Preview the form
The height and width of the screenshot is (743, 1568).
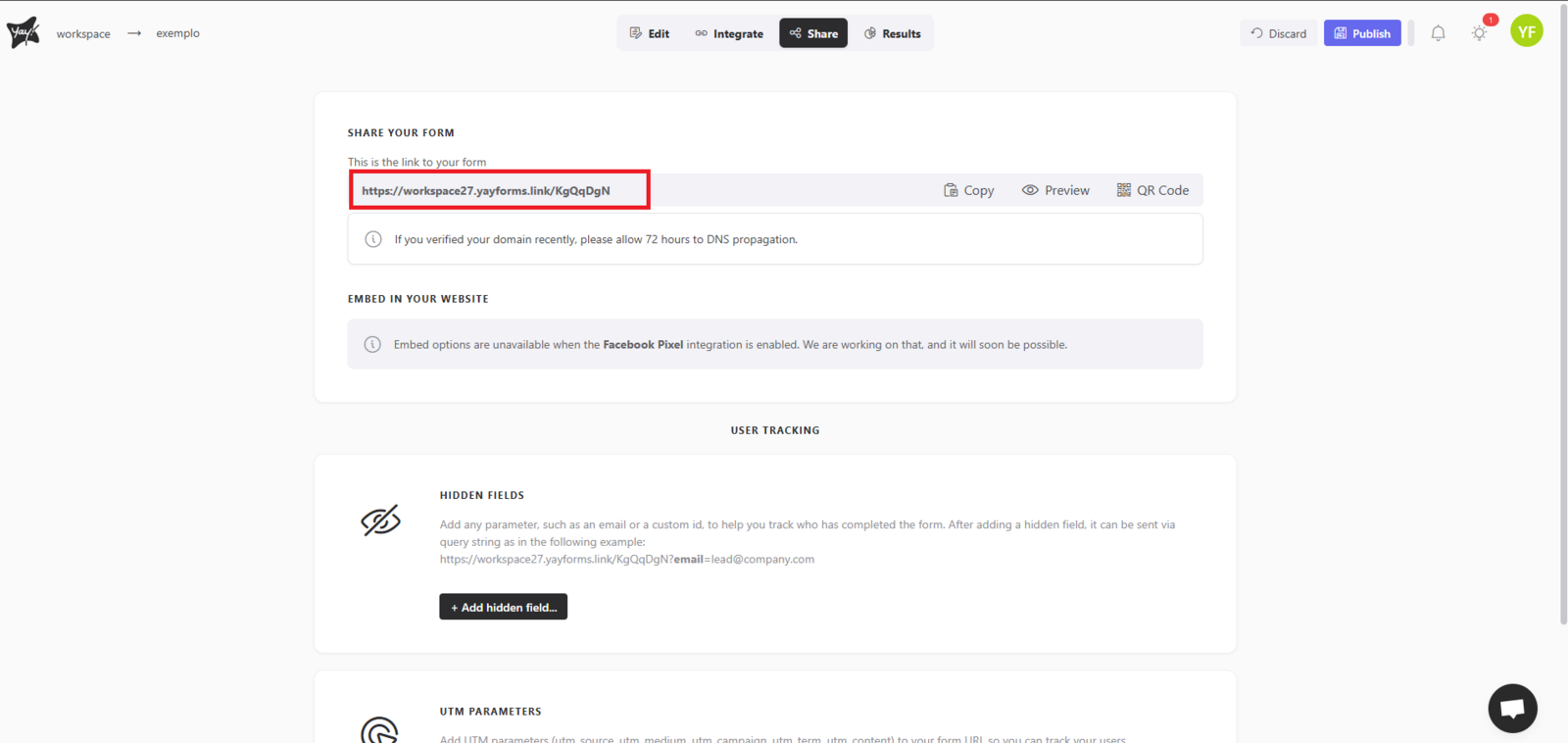(1055, 190)
